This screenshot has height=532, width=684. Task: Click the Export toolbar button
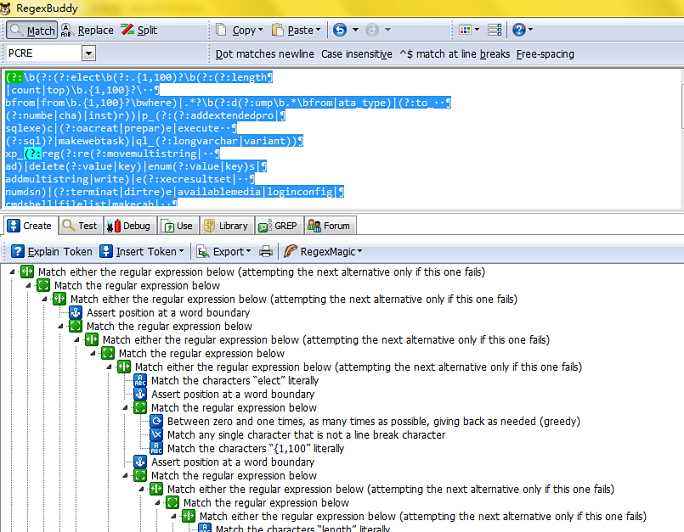click(x=221, y=251)
